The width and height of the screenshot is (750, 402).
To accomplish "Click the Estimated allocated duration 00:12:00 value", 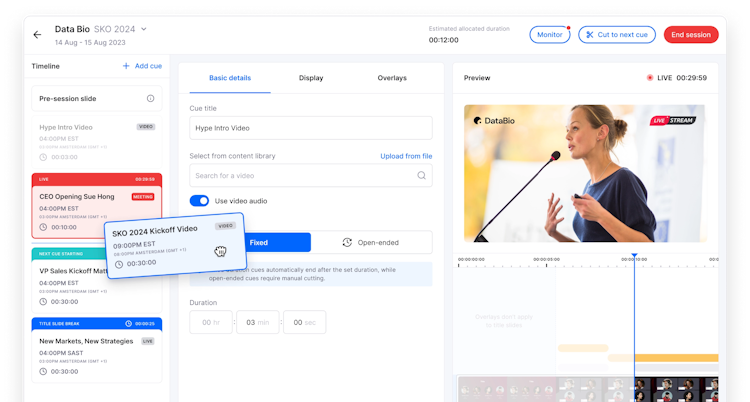I will point(443,40).
